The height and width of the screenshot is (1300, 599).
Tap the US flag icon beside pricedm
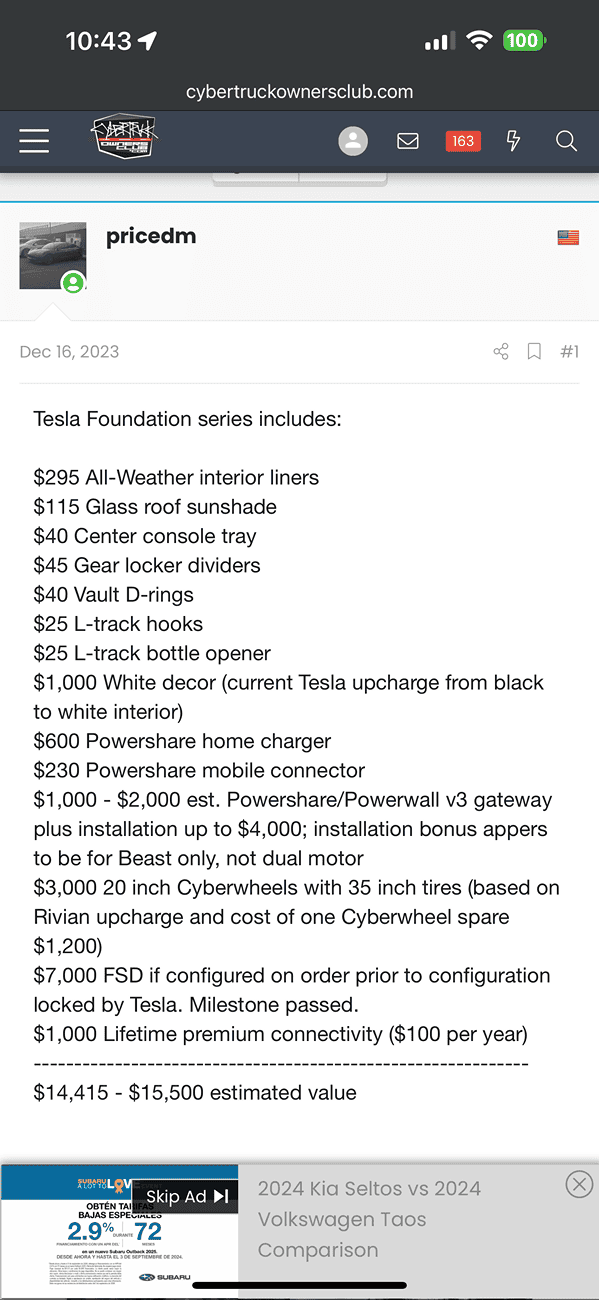568,238
